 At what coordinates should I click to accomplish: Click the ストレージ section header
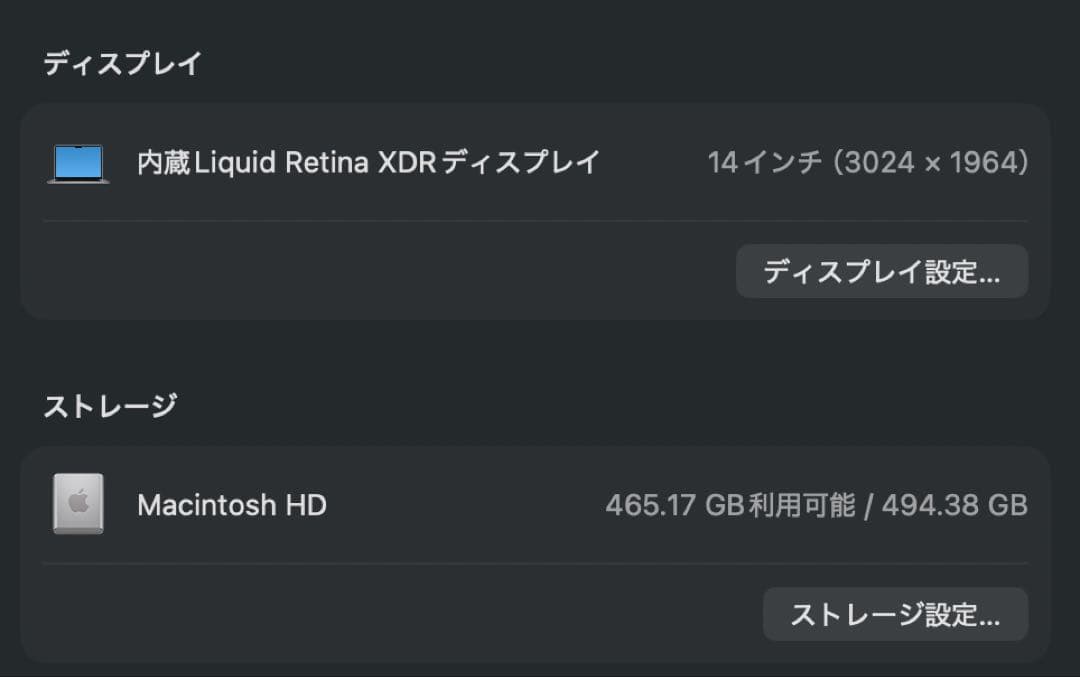click(112, 405)
